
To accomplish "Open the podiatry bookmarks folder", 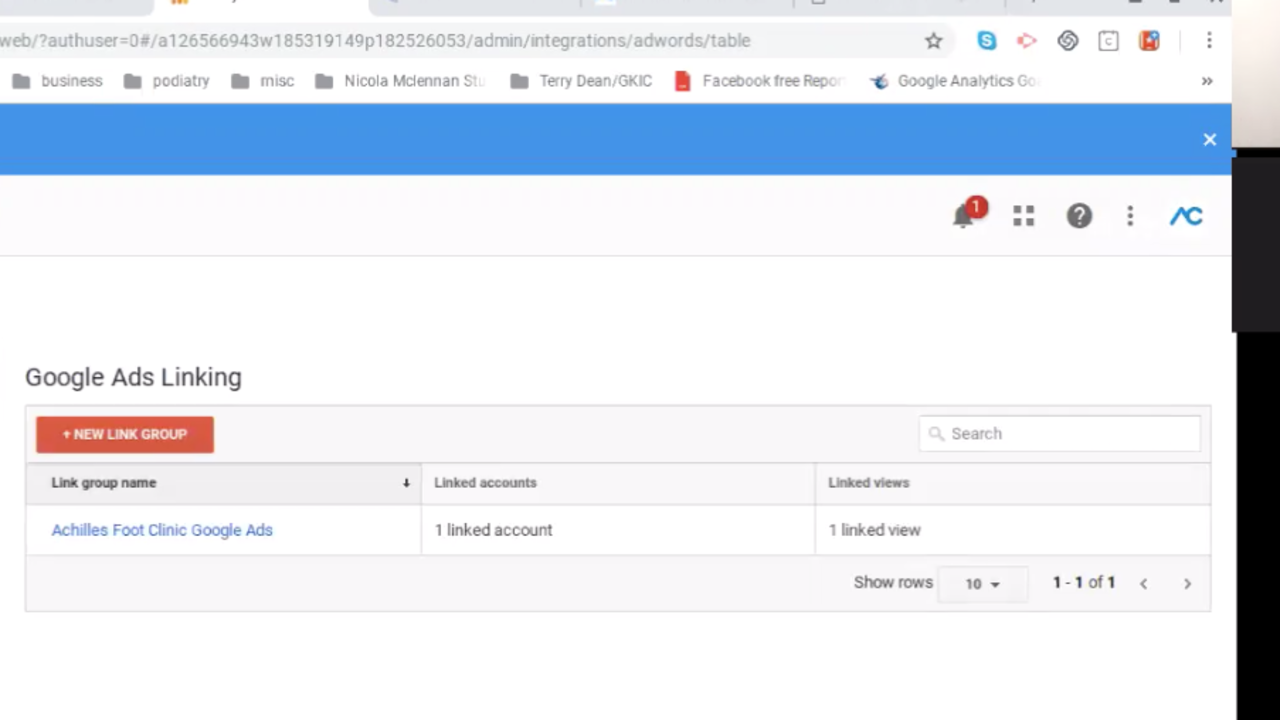I will 166,81.
